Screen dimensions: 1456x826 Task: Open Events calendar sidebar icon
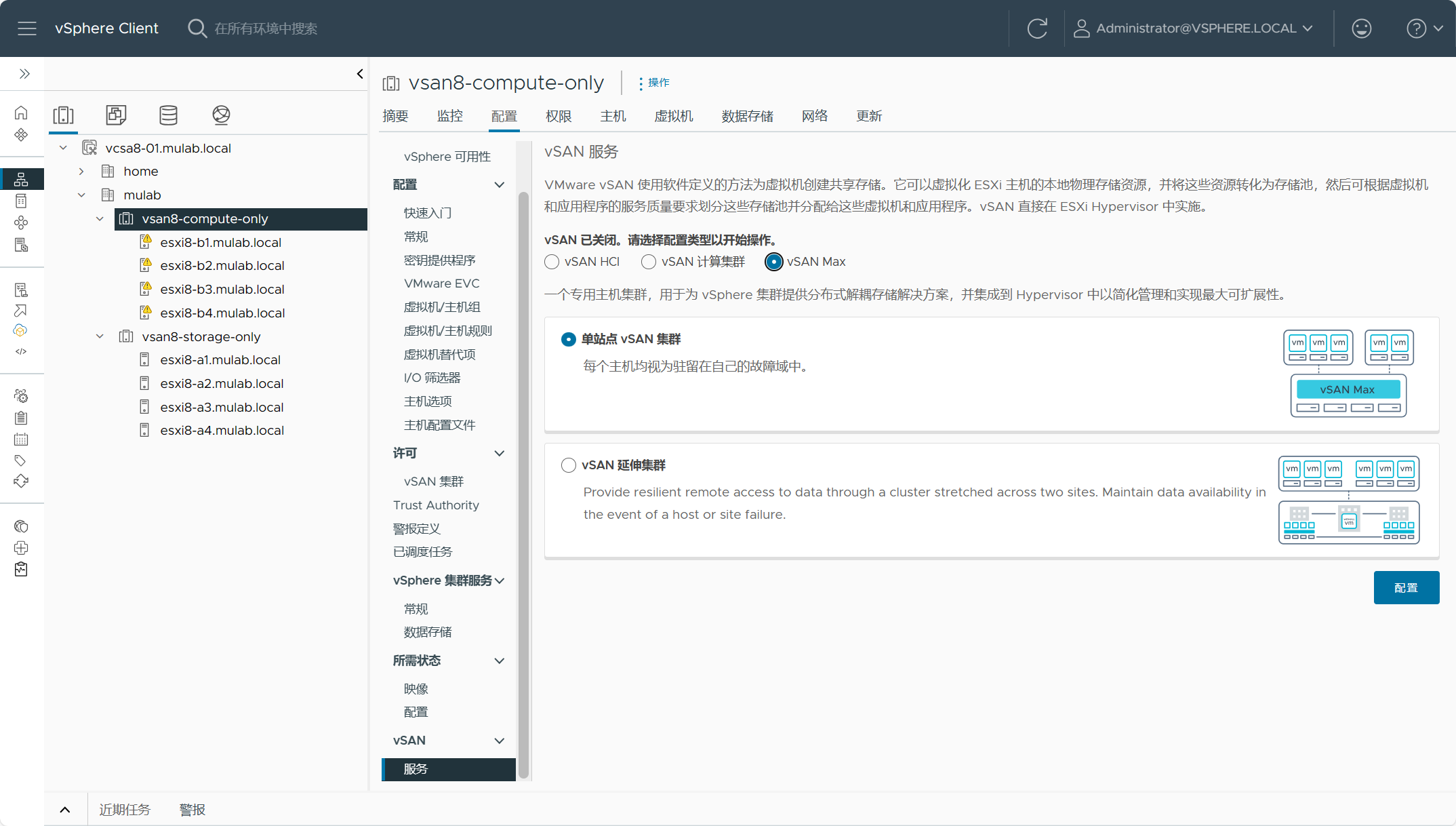point(21,439)
